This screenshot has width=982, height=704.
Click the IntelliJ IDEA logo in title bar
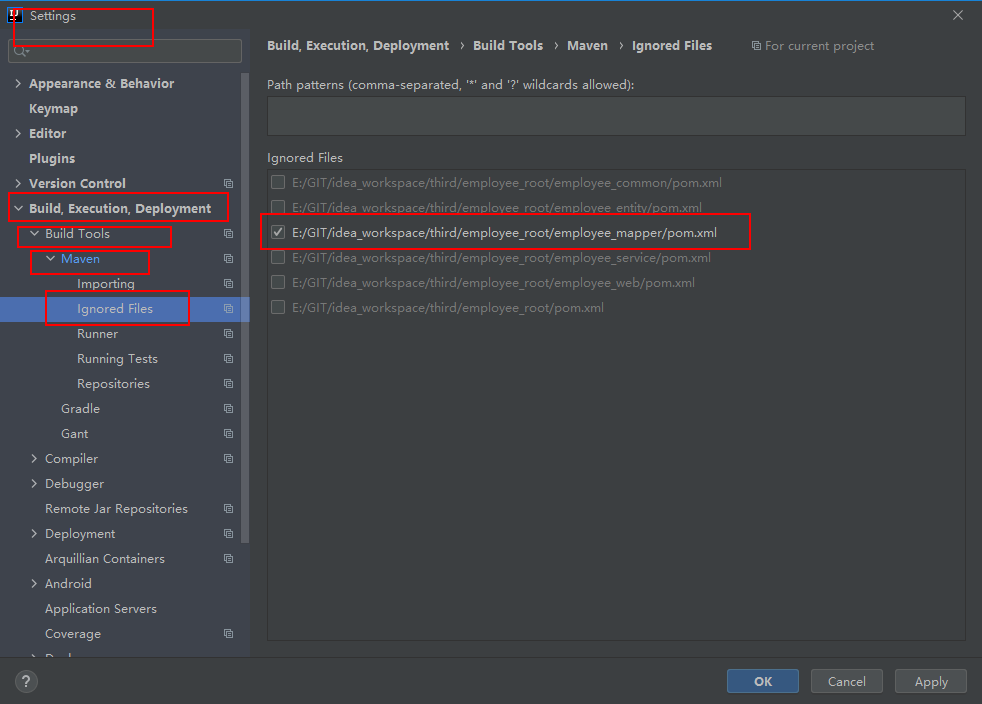14,16
